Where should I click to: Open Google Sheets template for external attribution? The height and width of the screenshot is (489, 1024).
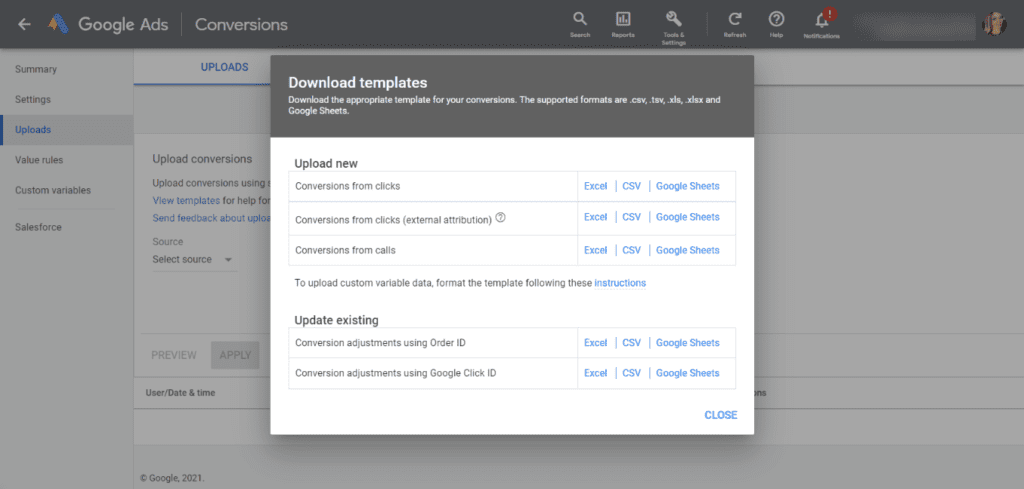click(688, 217)
